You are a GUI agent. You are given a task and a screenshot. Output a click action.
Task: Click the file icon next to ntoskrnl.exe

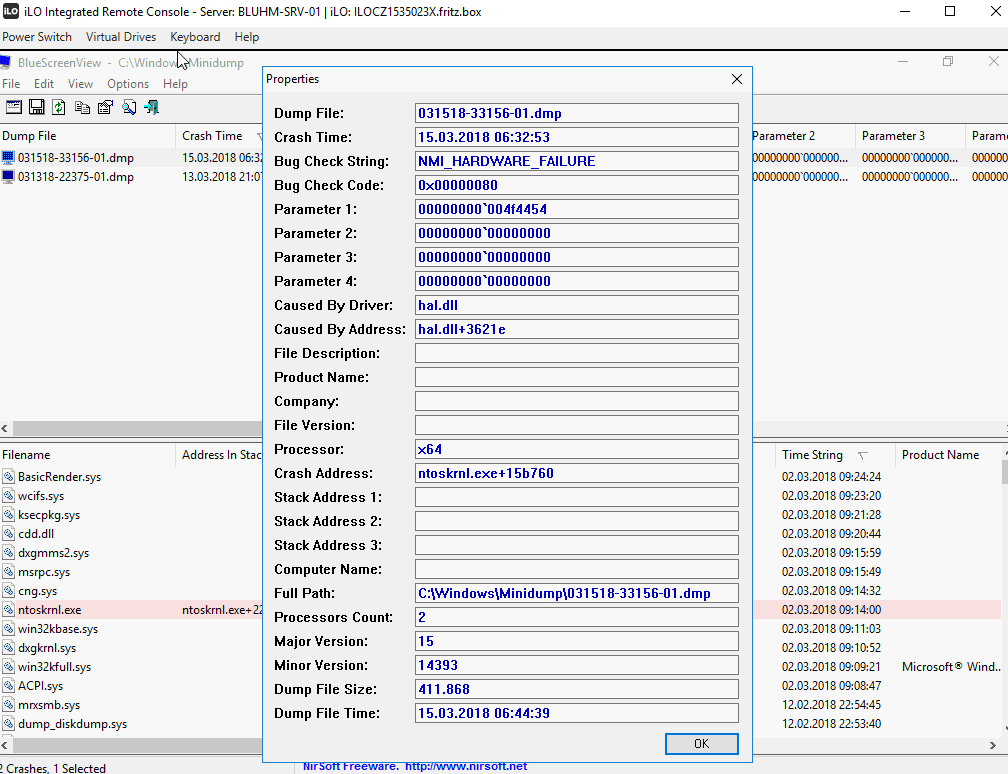(x=8, y=609)
